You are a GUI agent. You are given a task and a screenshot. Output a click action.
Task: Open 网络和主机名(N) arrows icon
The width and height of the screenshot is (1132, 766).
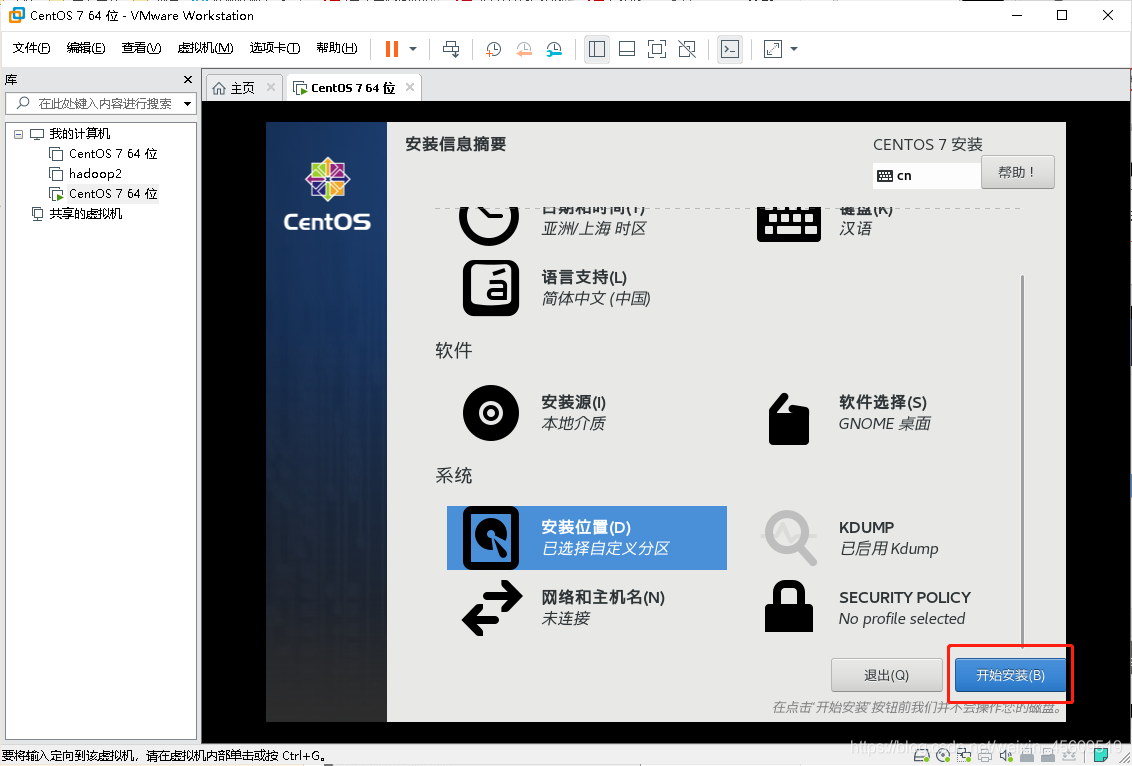[x=492, y=608]
